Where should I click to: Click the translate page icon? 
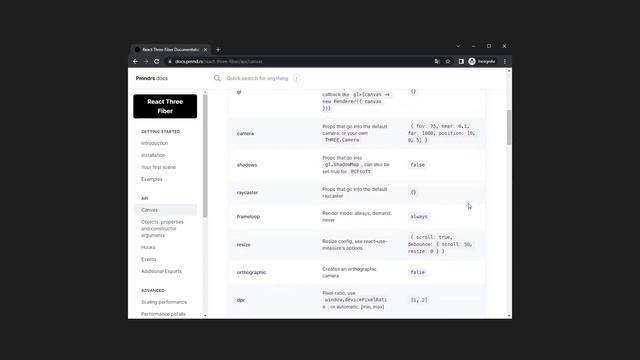click(x=437, y=62)
